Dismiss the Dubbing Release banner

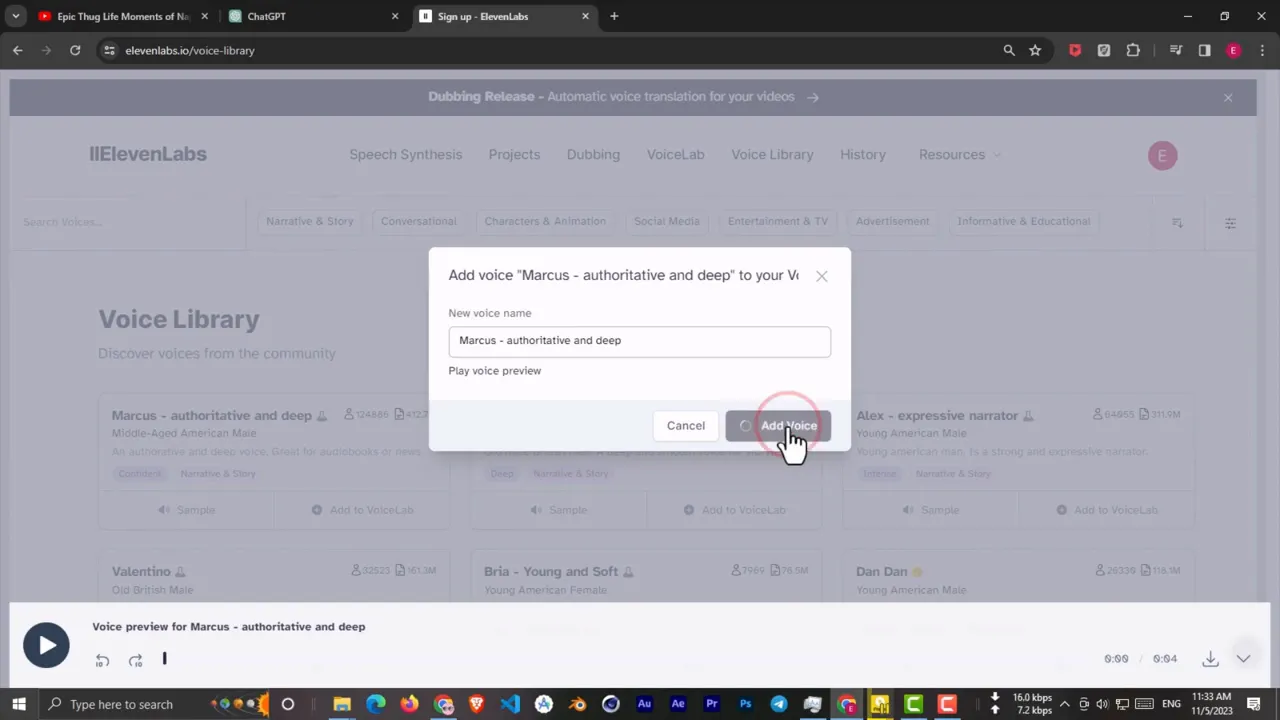[1228, 97]
